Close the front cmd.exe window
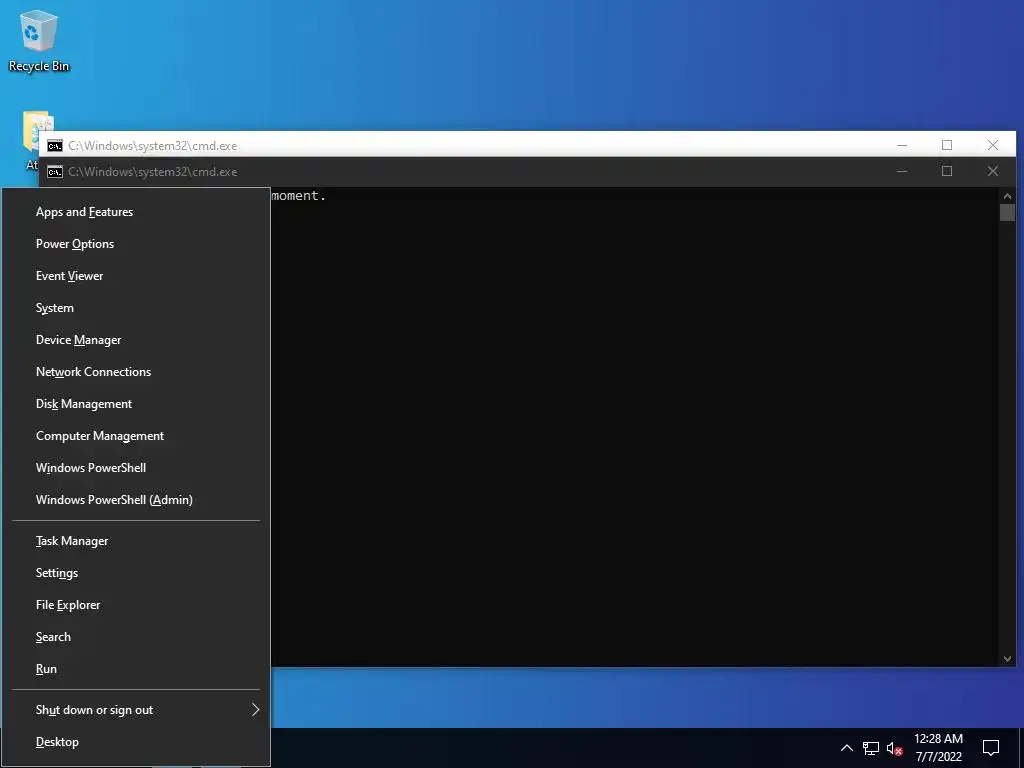 pyautogui.click(x=993, y=171)
